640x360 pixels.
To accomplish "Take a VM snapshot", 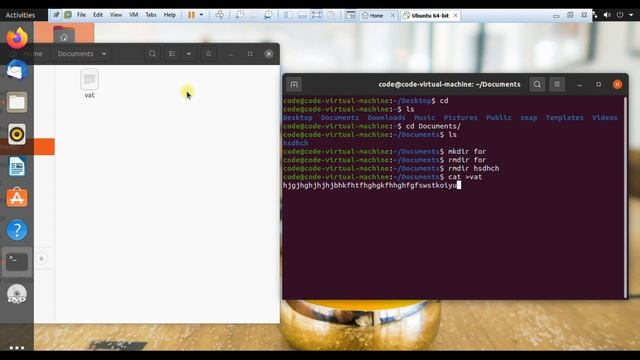I will coord(240,15).
